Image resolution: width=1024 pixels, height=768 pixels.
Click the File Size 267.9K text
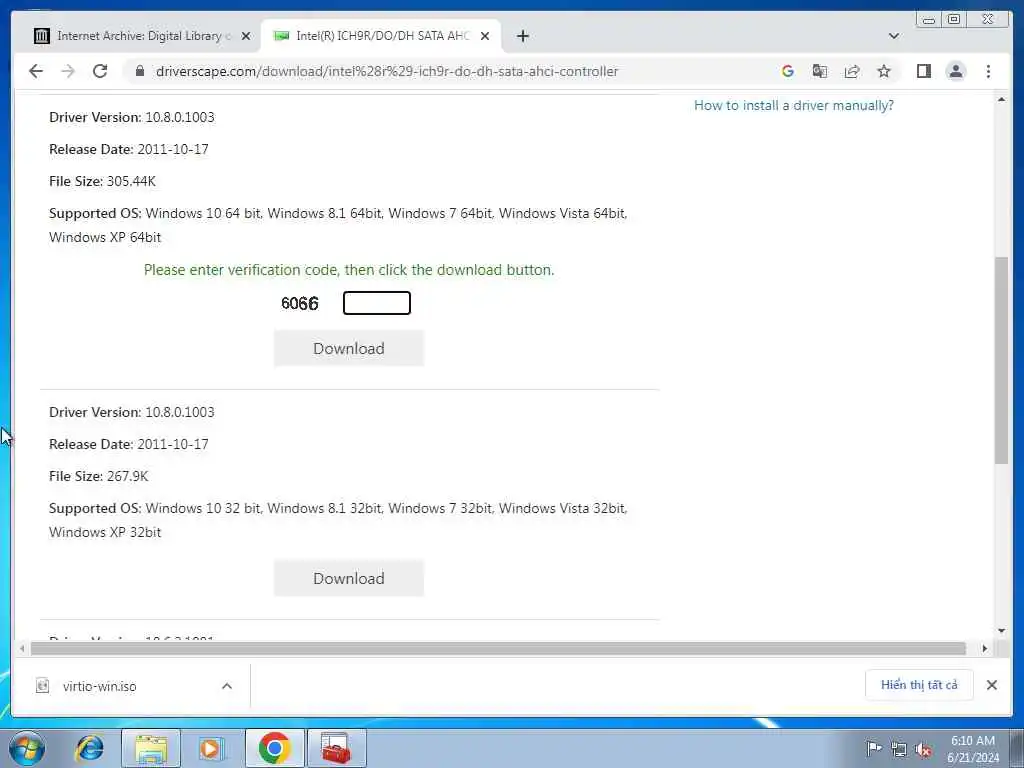[99, 476]
